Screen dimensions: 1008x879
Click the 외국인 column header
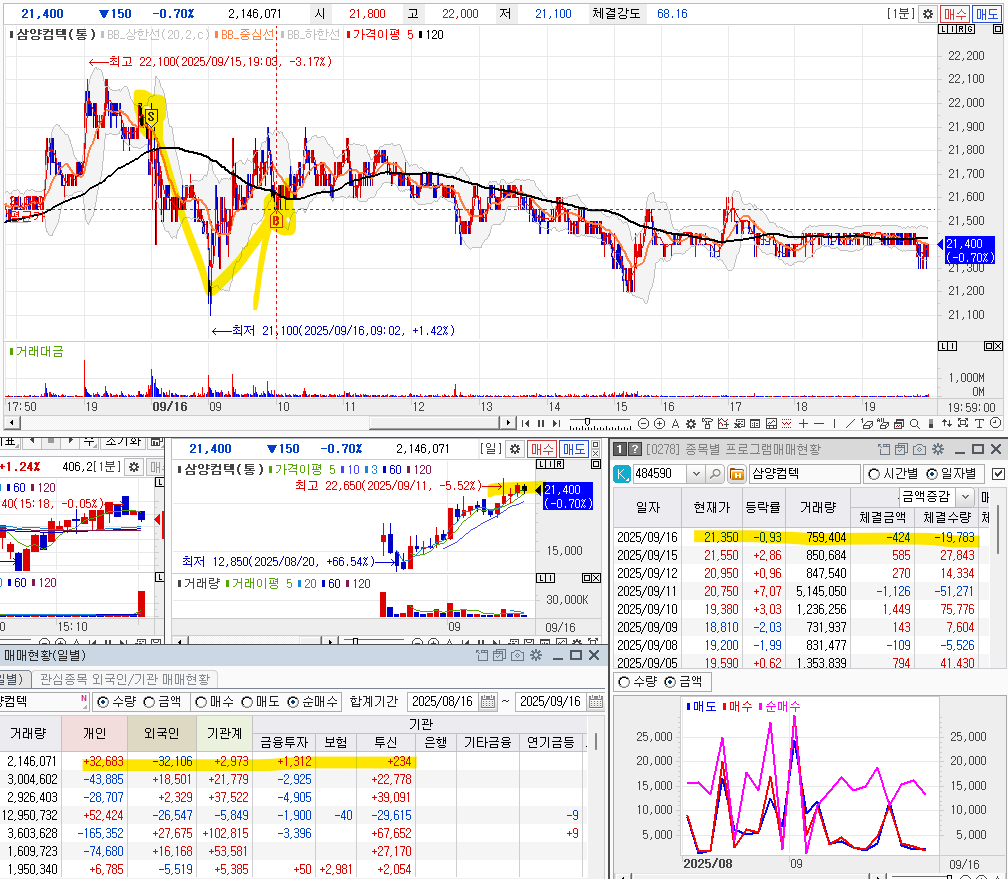[161, 733]
